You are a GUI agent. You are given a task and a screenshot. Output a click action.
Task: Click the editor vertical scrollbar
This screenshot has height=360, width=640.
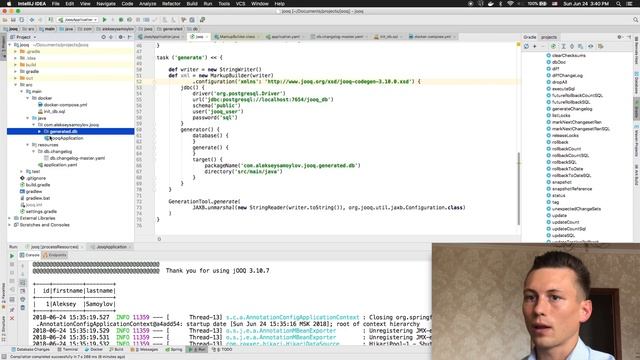coord(519,188)
